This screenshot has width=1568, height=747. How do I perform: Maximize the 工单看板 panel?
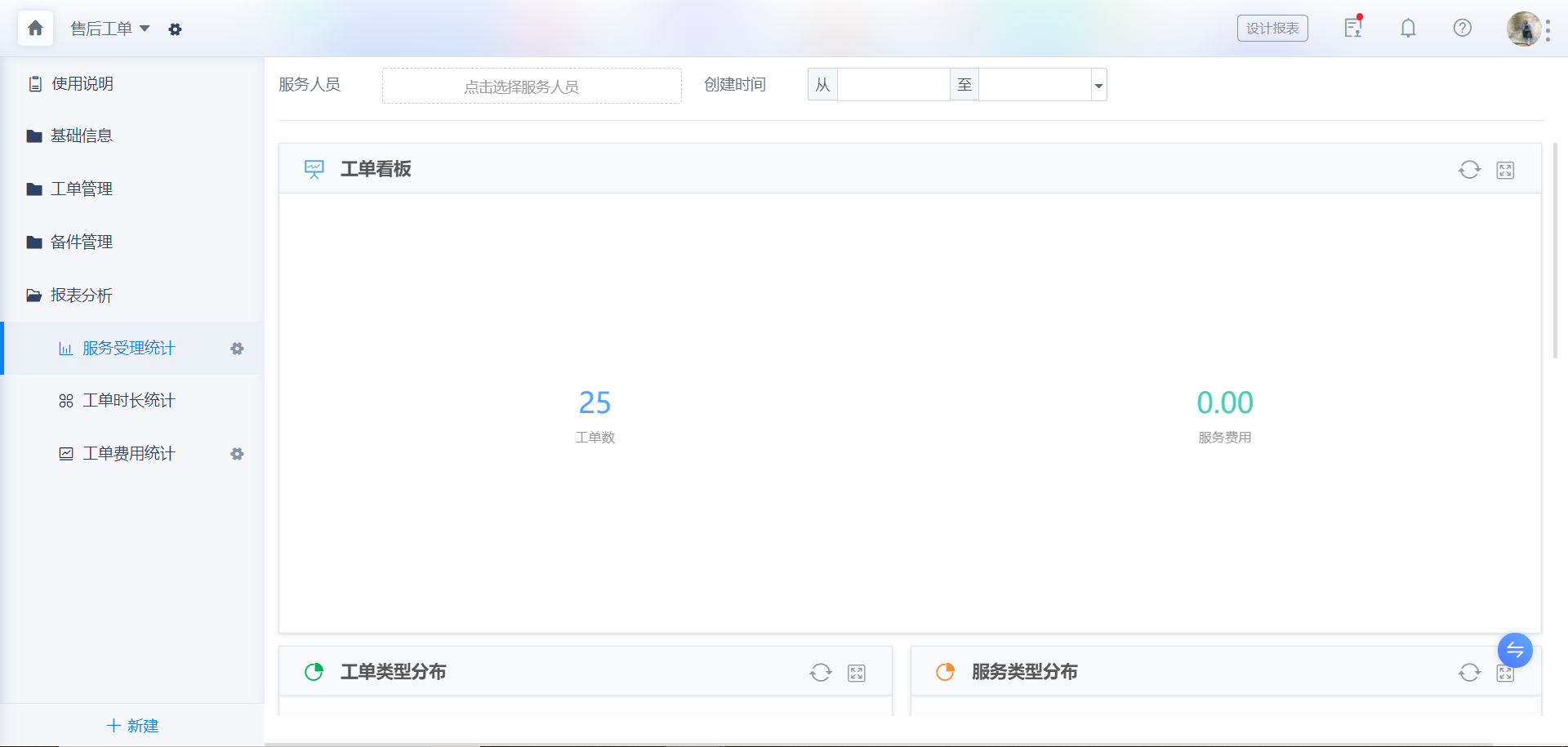tap(1505, 170)
